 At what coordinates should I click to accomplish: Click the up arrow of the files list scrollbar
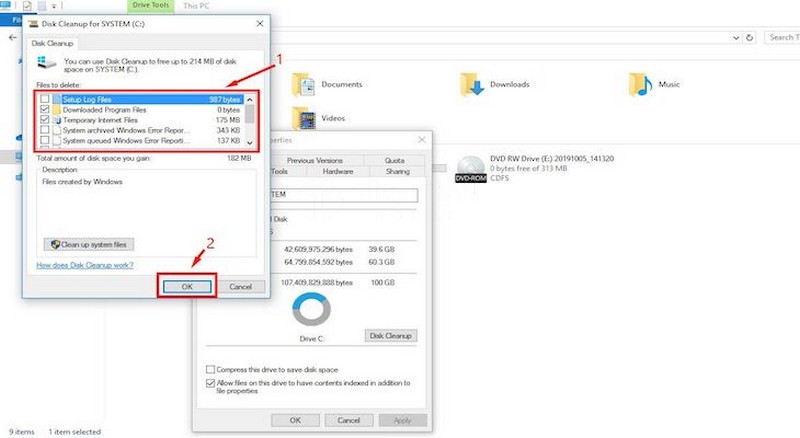249,100
